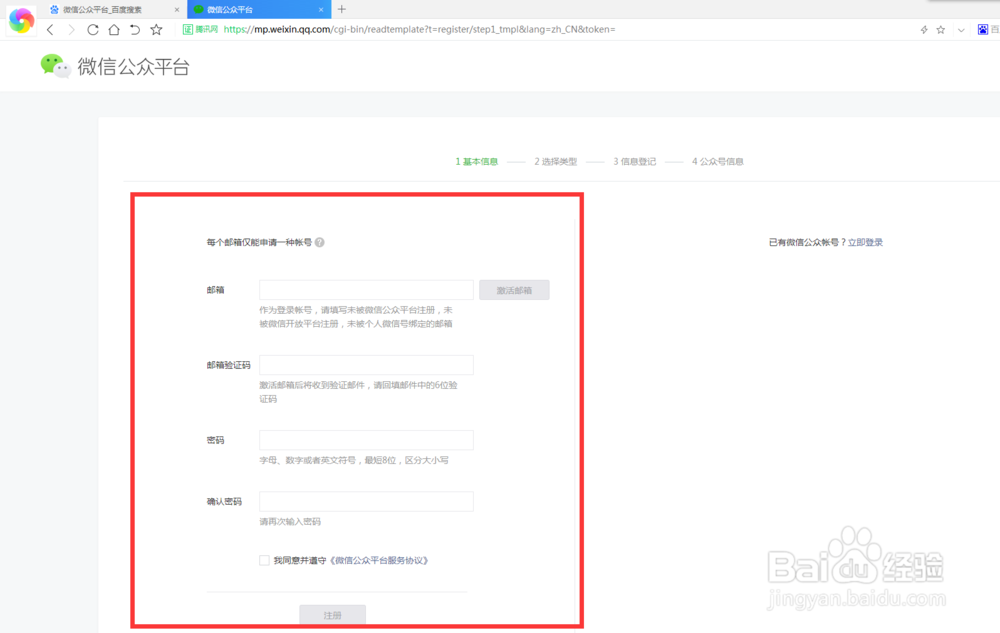Close the 微信公众平台_百度搜索 tab

point(177,10)
